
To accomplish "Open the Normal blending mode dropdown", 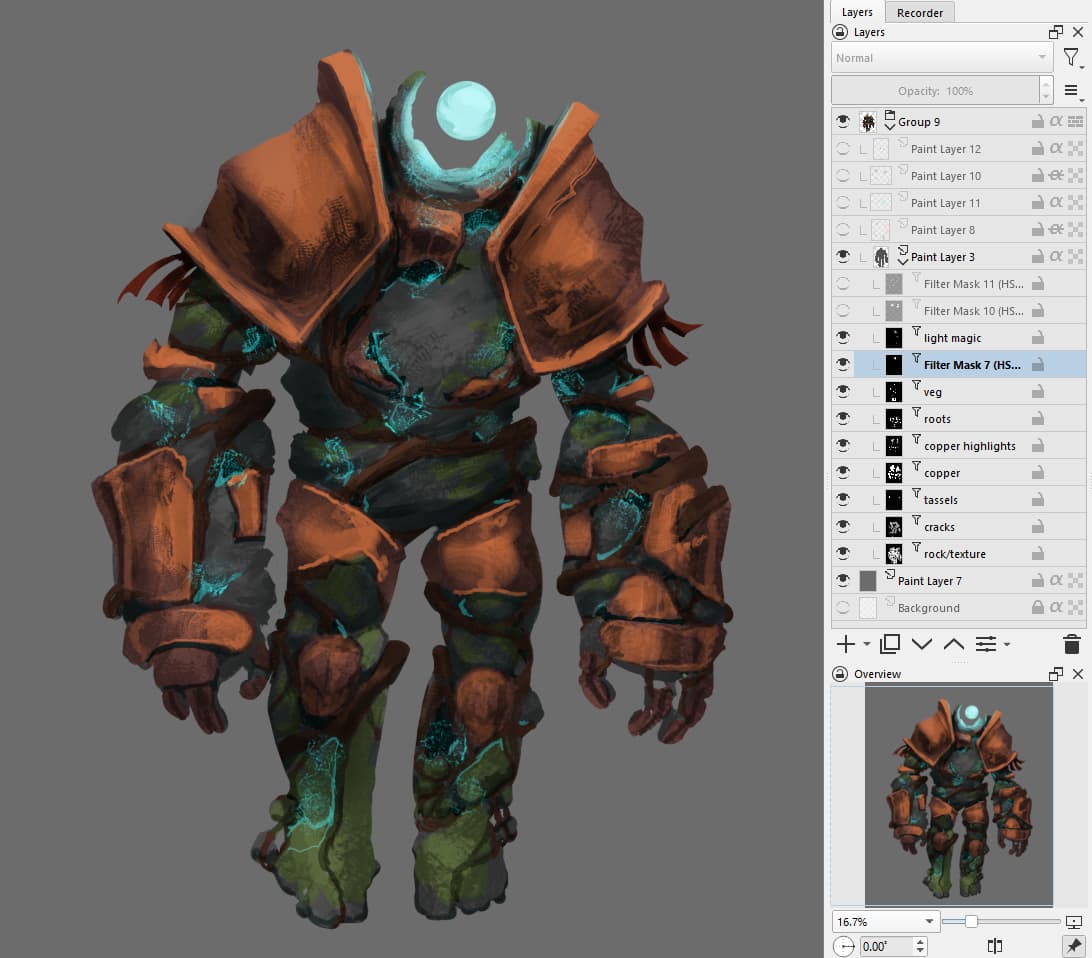I will click(x=941, y=58).
